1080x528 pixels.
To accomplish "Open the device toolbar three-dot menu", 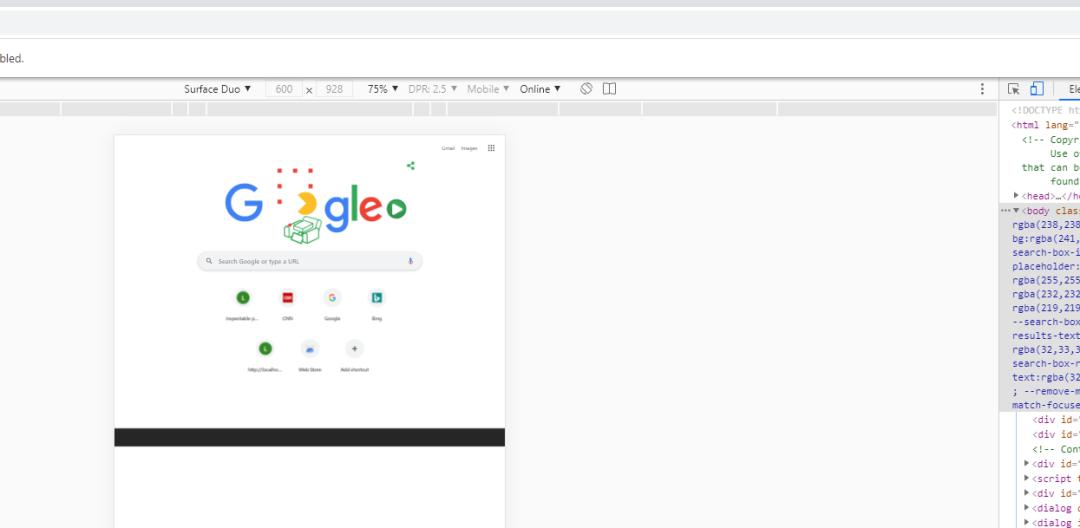I will (x=982, y=89).
